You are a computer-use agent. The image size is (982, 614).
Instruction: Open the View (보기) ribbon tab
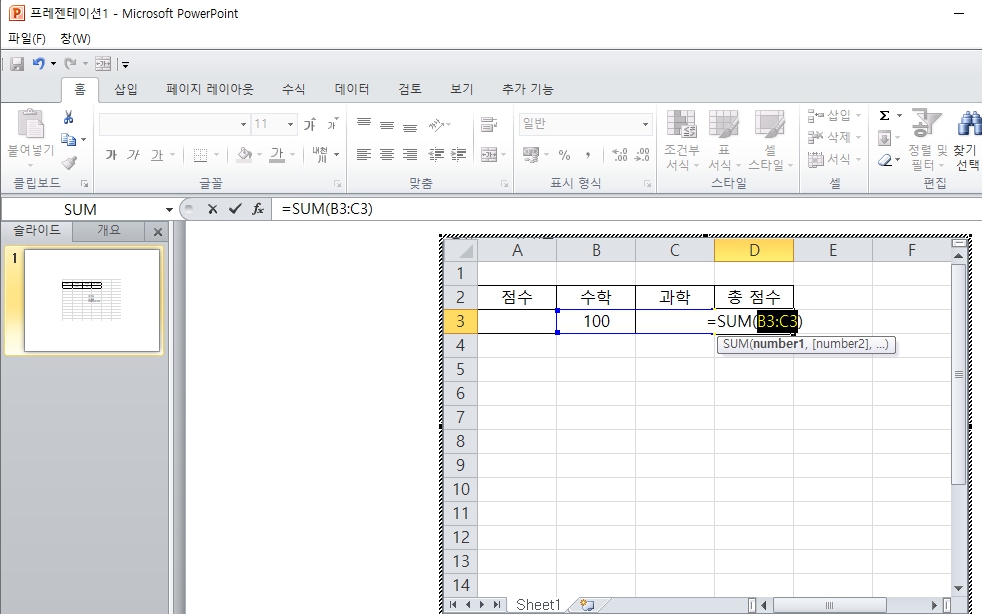462,90
